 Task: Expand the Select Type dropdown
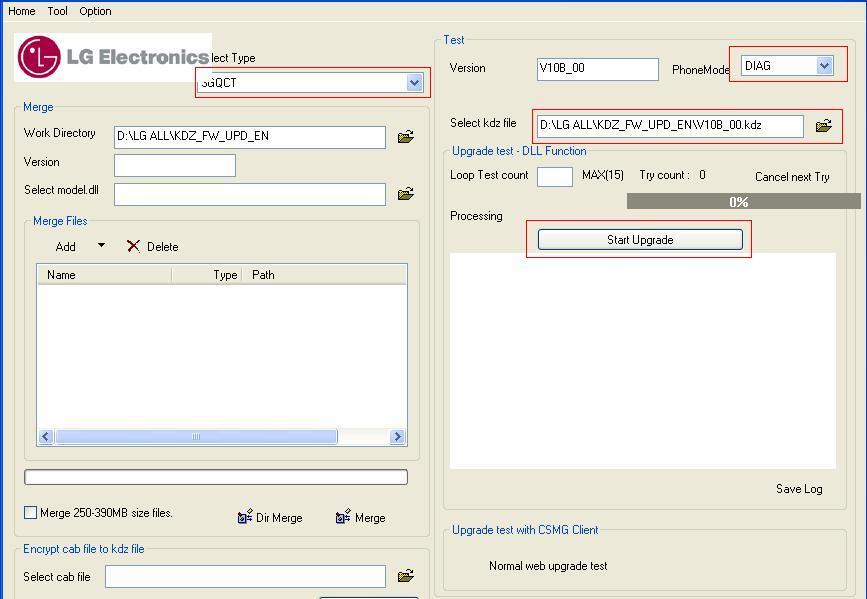pyautogui.click(x=414, y=83)
